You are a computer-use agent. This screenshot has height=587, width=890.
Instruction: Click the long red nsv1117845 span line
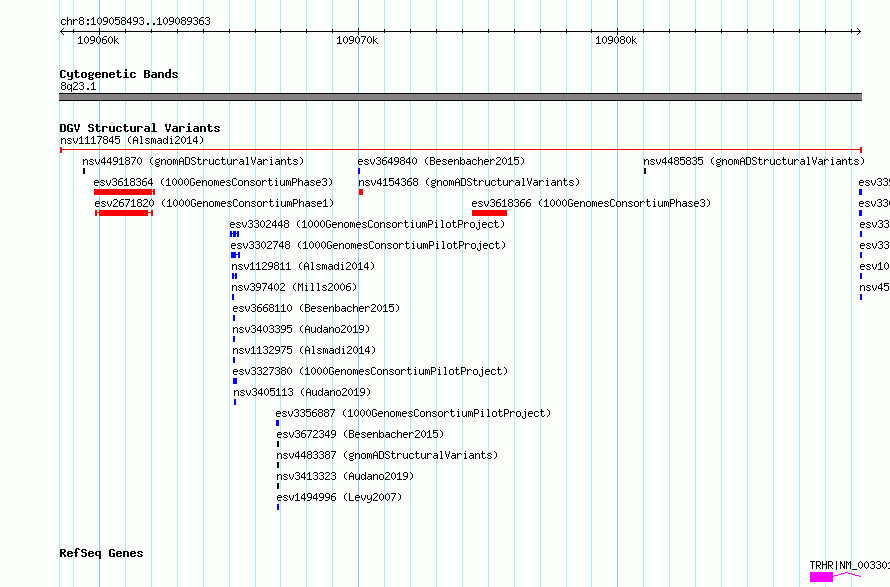coord(460,150)
